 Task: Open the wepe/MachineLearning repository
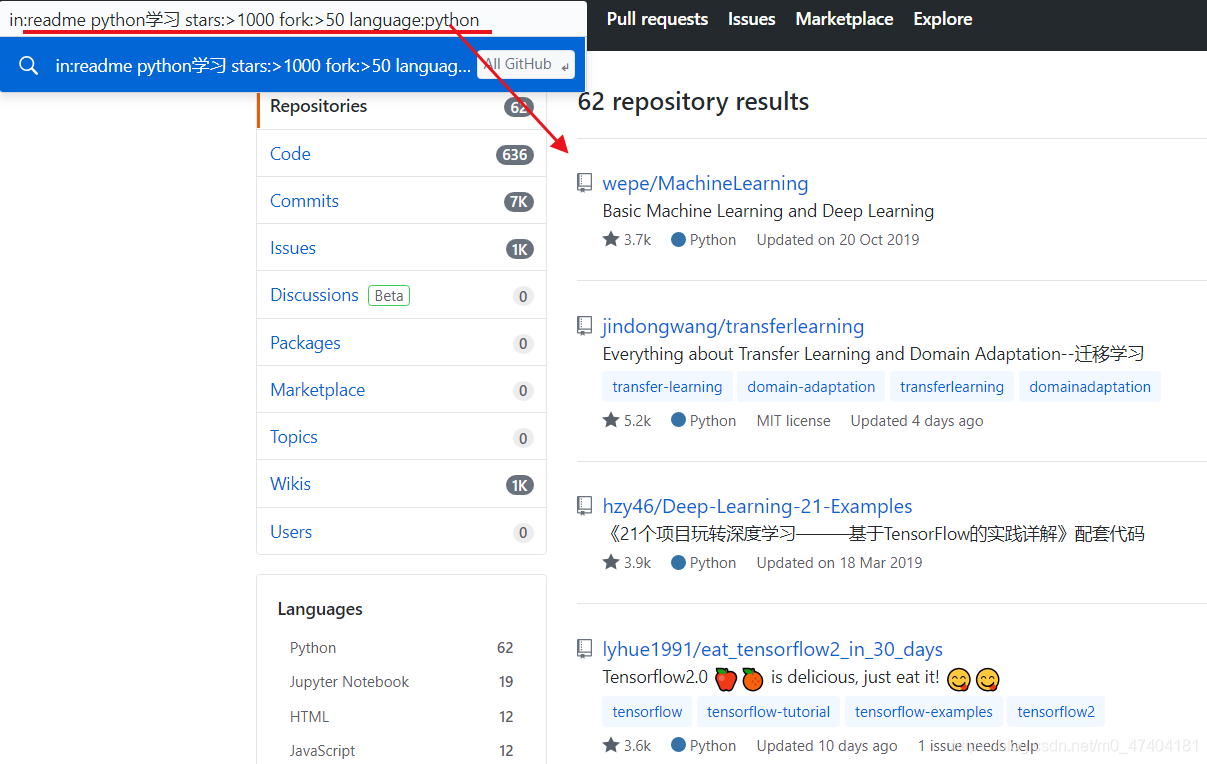pyautogui.click(x=705, y=183)
